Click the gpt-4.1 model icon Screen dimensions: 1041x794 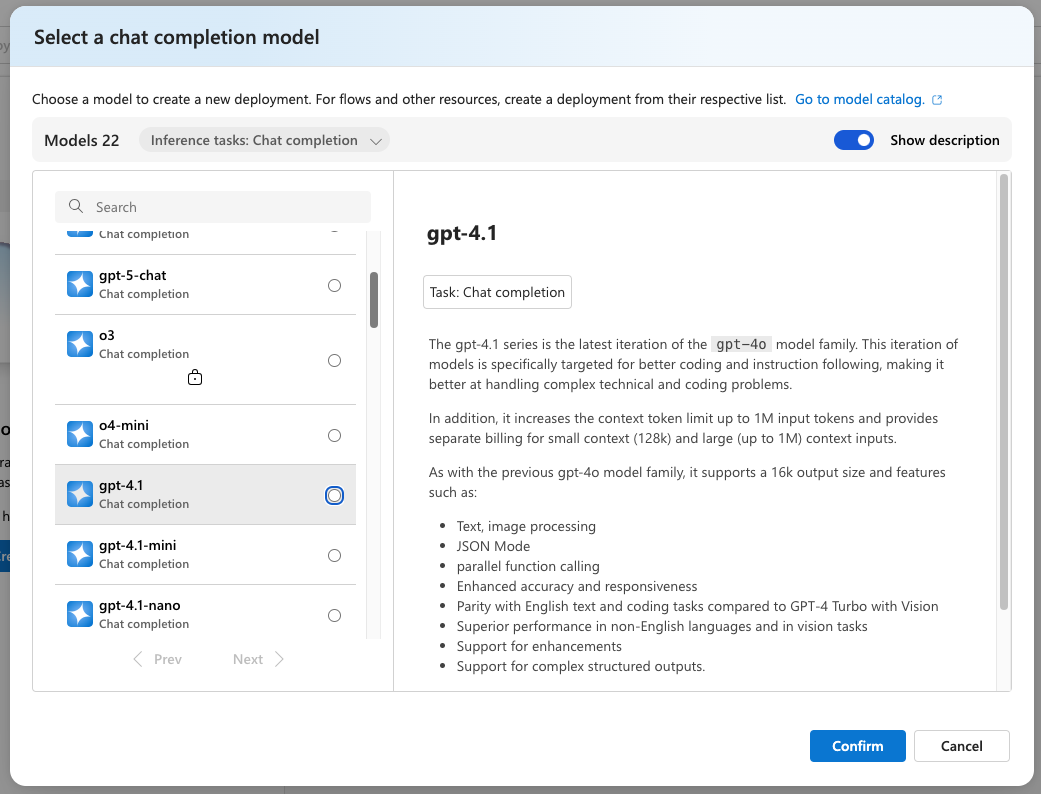pyautogui.click(x=80, y=494)
